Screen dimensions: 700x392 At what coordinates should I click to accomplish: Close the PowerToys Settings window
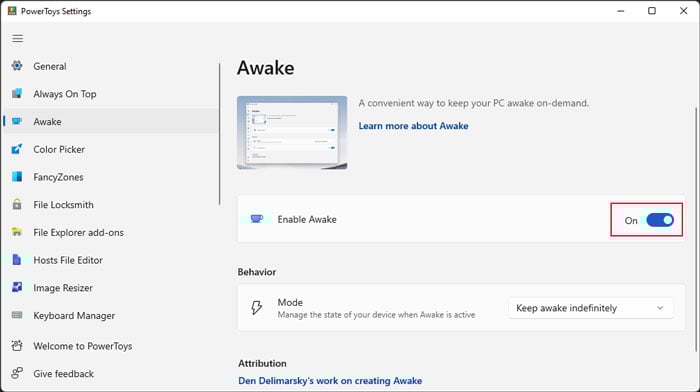pyautogui.click(x=683, y=11)
